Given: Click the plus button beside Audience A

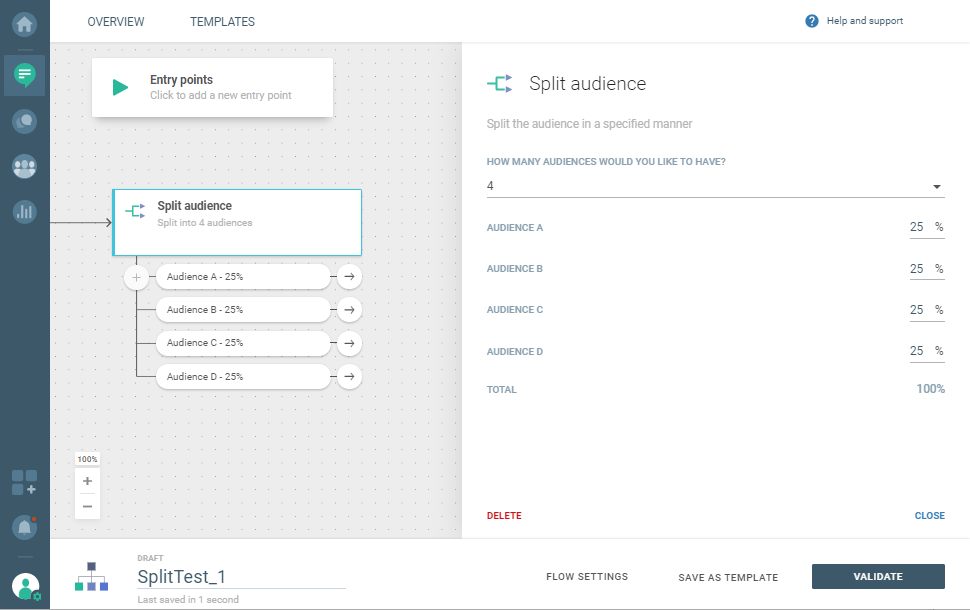Looking at the screenshot, I should point(137,277).
